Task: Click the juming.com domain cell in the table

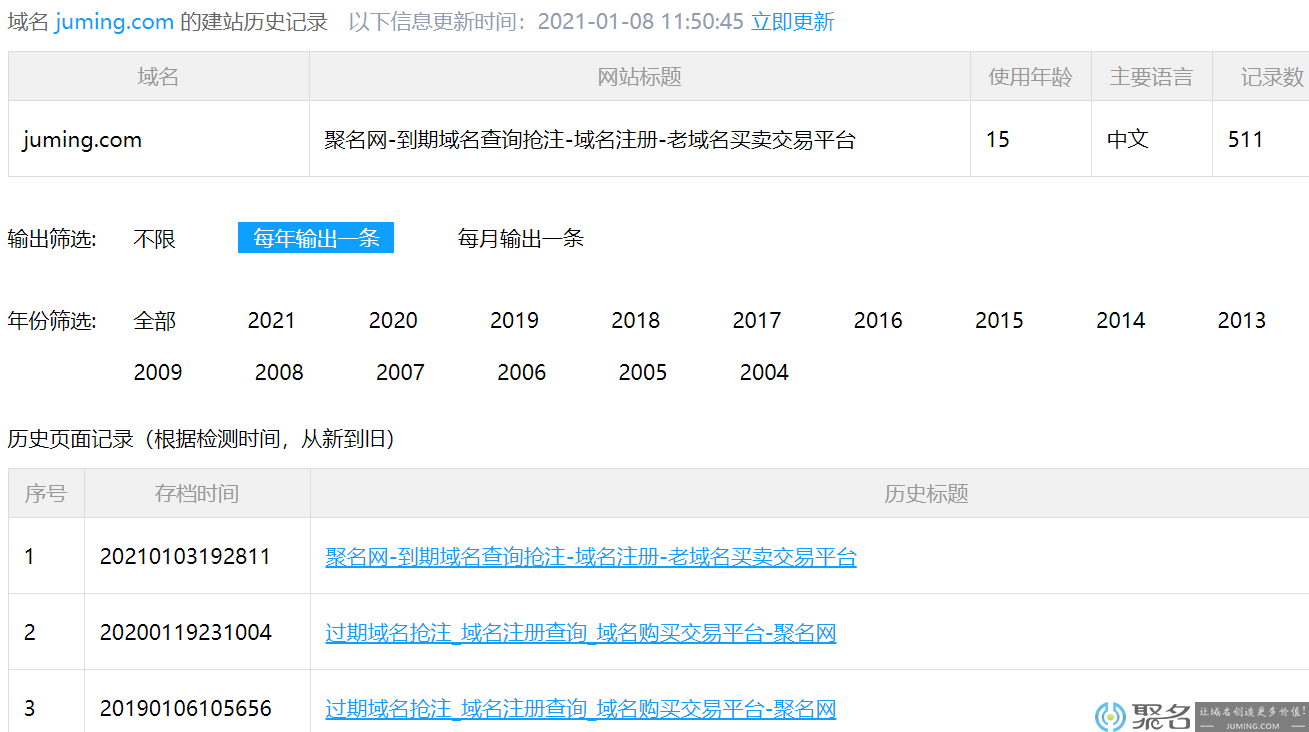Action: pyautogui.click(x=159, y=139)
